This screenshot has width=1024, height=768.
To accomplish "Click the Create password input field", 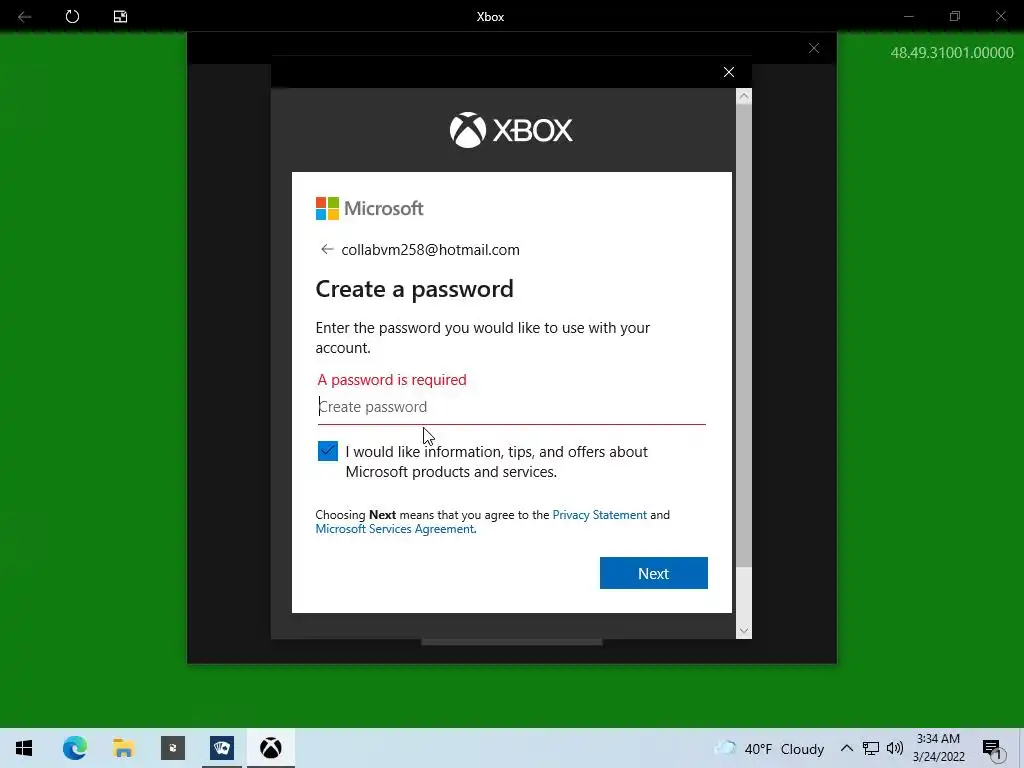I will click(x=511, y=407).
